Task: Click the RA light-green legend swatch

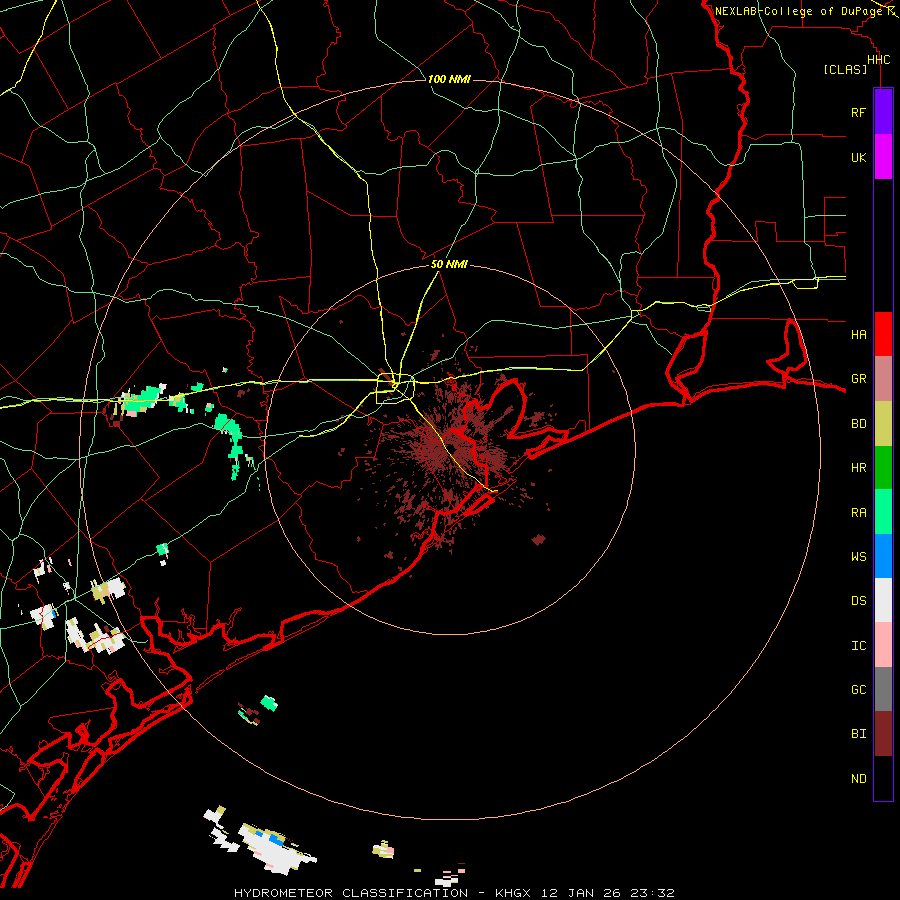Action: (883, 512)
